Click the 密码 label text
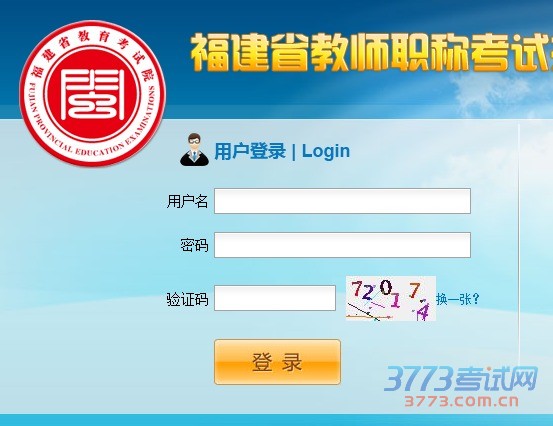 (x=194, y=245)
